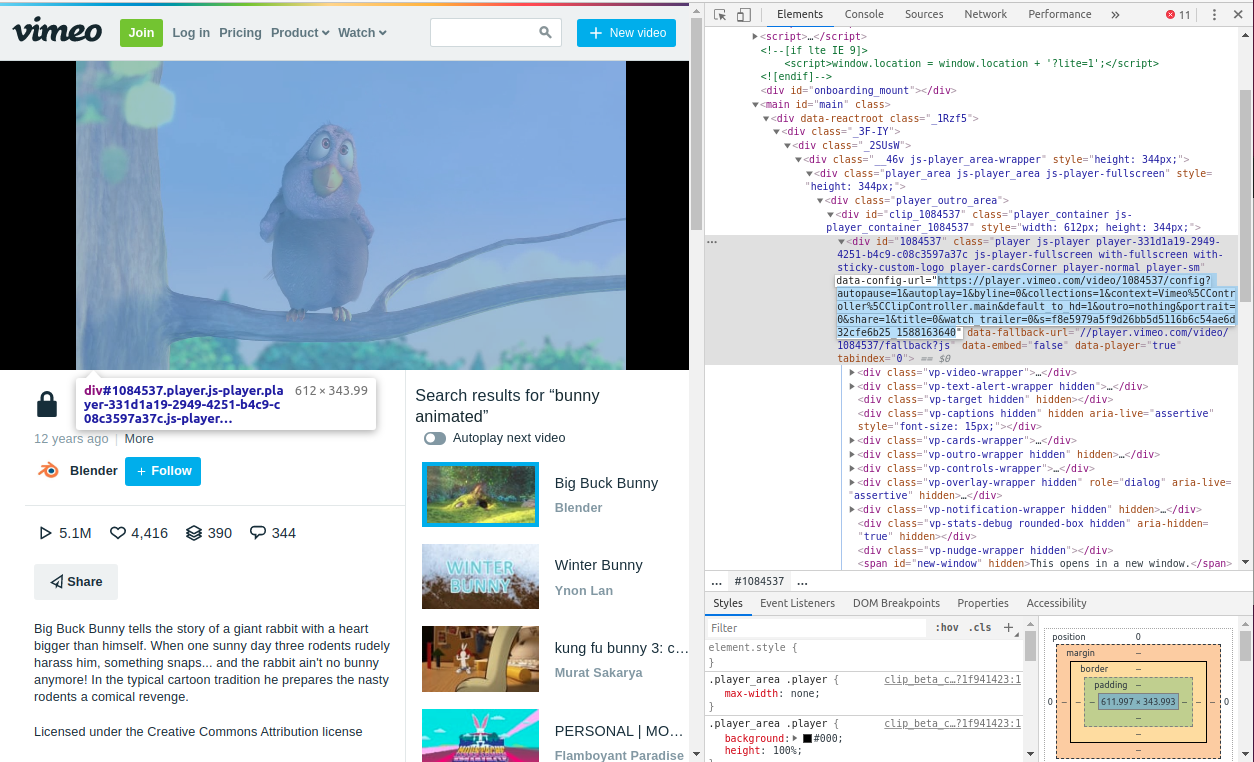Expand the background property triangle
The height and width of the screenshot is (762, 1254).
793,738
